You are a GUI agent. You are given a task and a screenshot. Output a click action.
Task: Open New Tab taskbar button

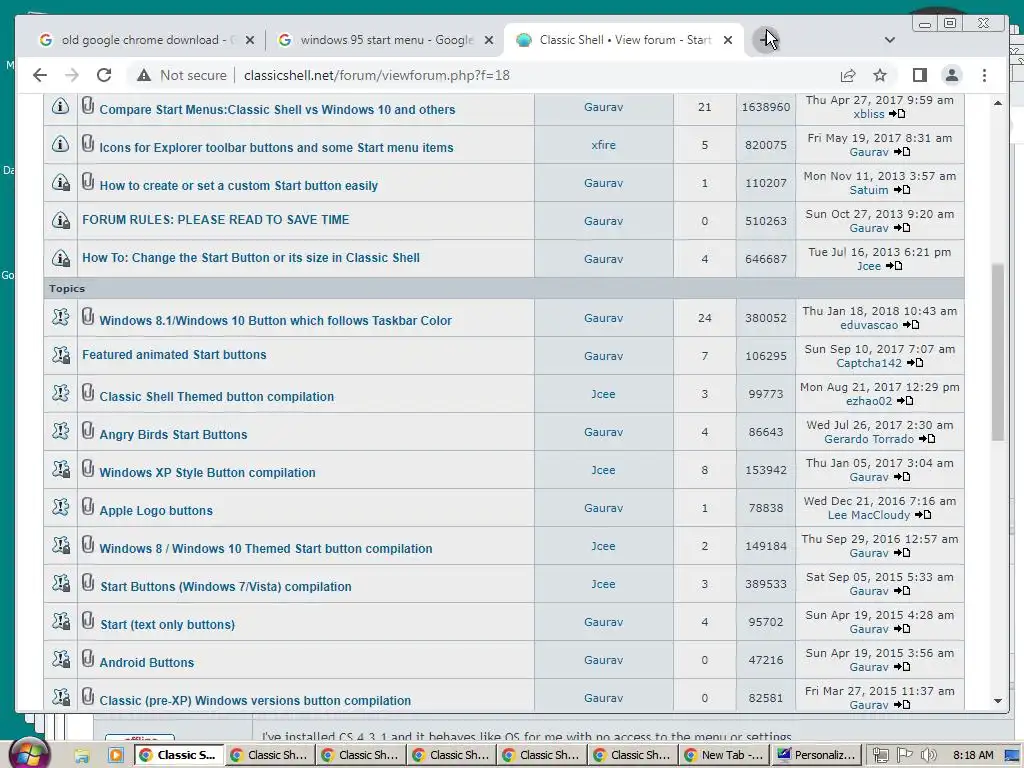pos(724,755)
